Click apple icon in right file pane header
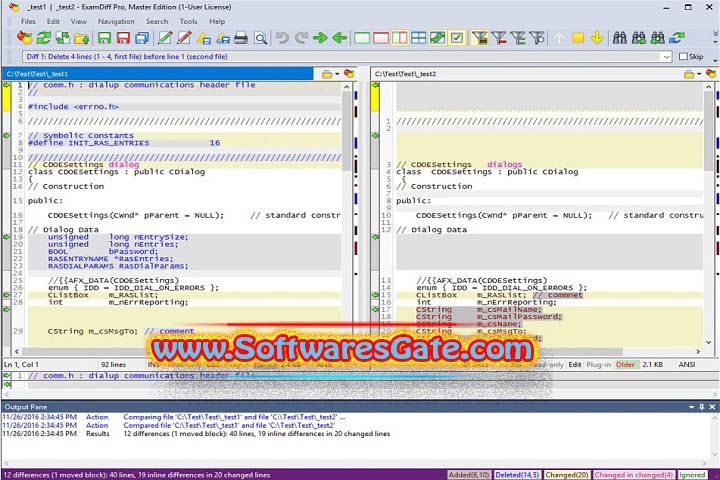720x480 pixels. tap(711, 73)
